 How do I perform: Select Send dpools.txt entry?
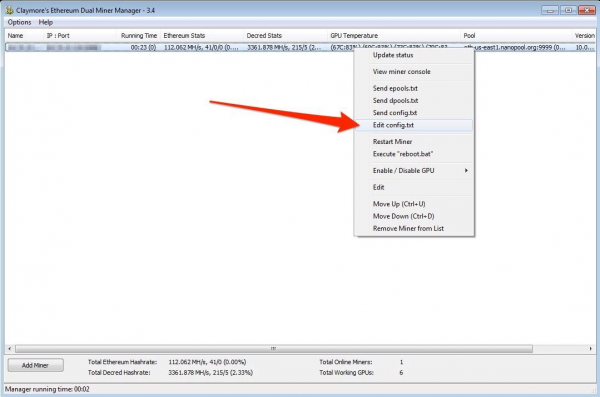(395, 101)
